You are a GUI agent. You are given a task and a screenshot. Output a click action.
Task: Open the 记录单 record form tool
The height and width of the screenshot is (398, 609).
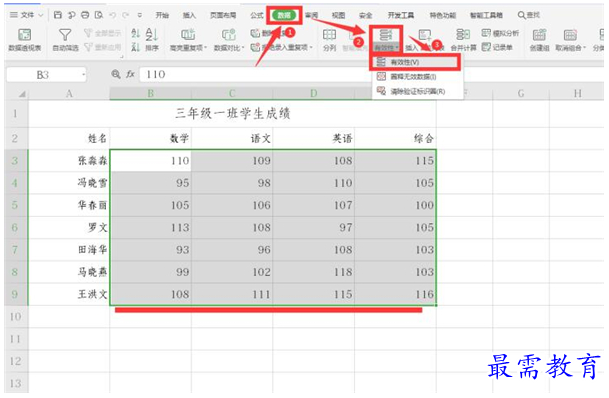pos(497,47)
